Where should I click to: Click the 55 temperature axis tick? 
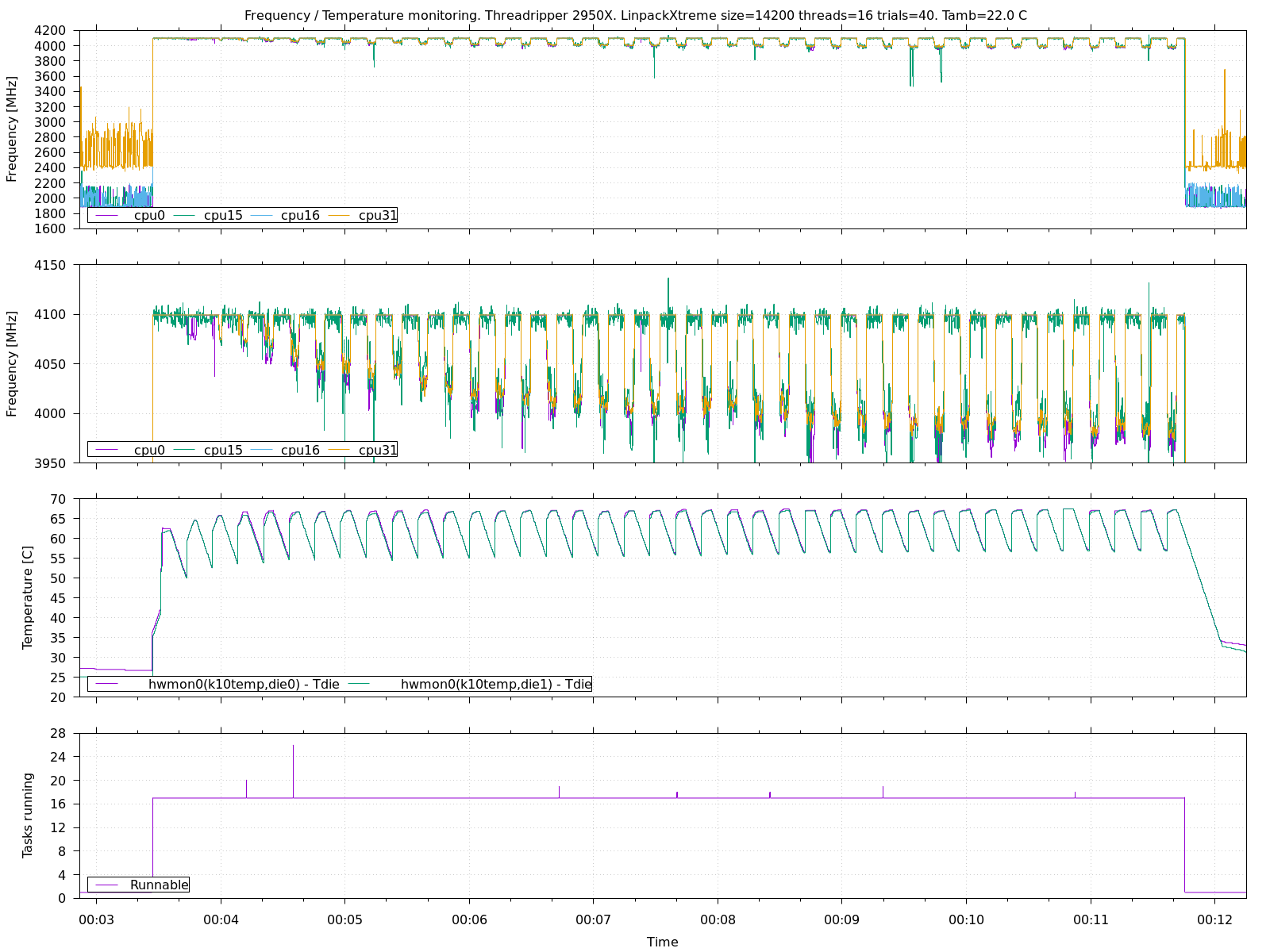(59, 559)
